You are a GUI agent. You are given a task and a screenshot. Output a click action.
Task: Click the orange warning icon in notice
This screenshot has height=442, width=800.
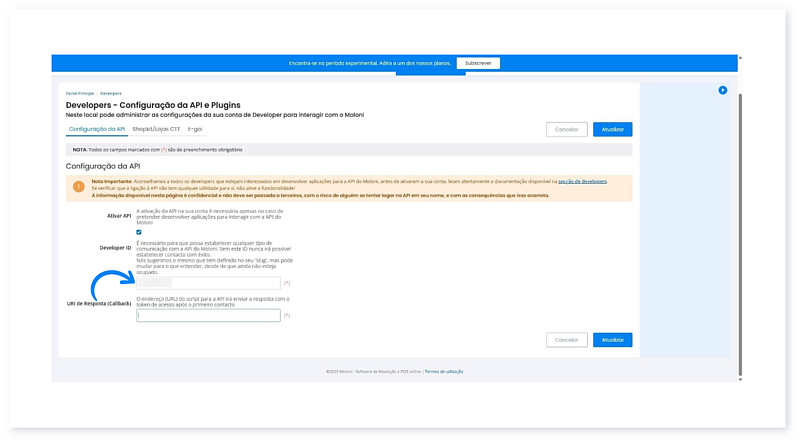tap(79, 186)
